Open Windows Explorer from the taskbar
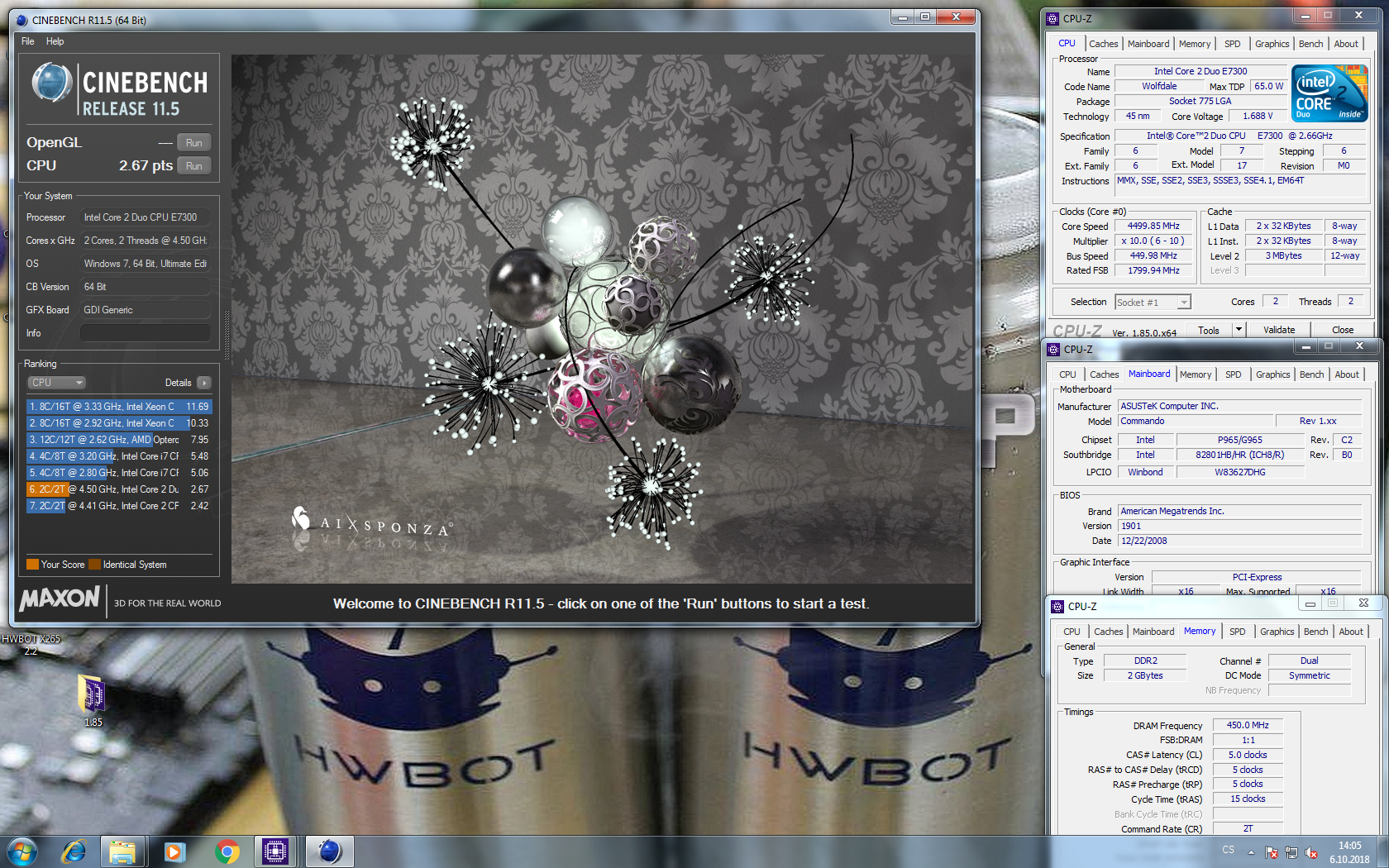 click(x=122, y=851)
